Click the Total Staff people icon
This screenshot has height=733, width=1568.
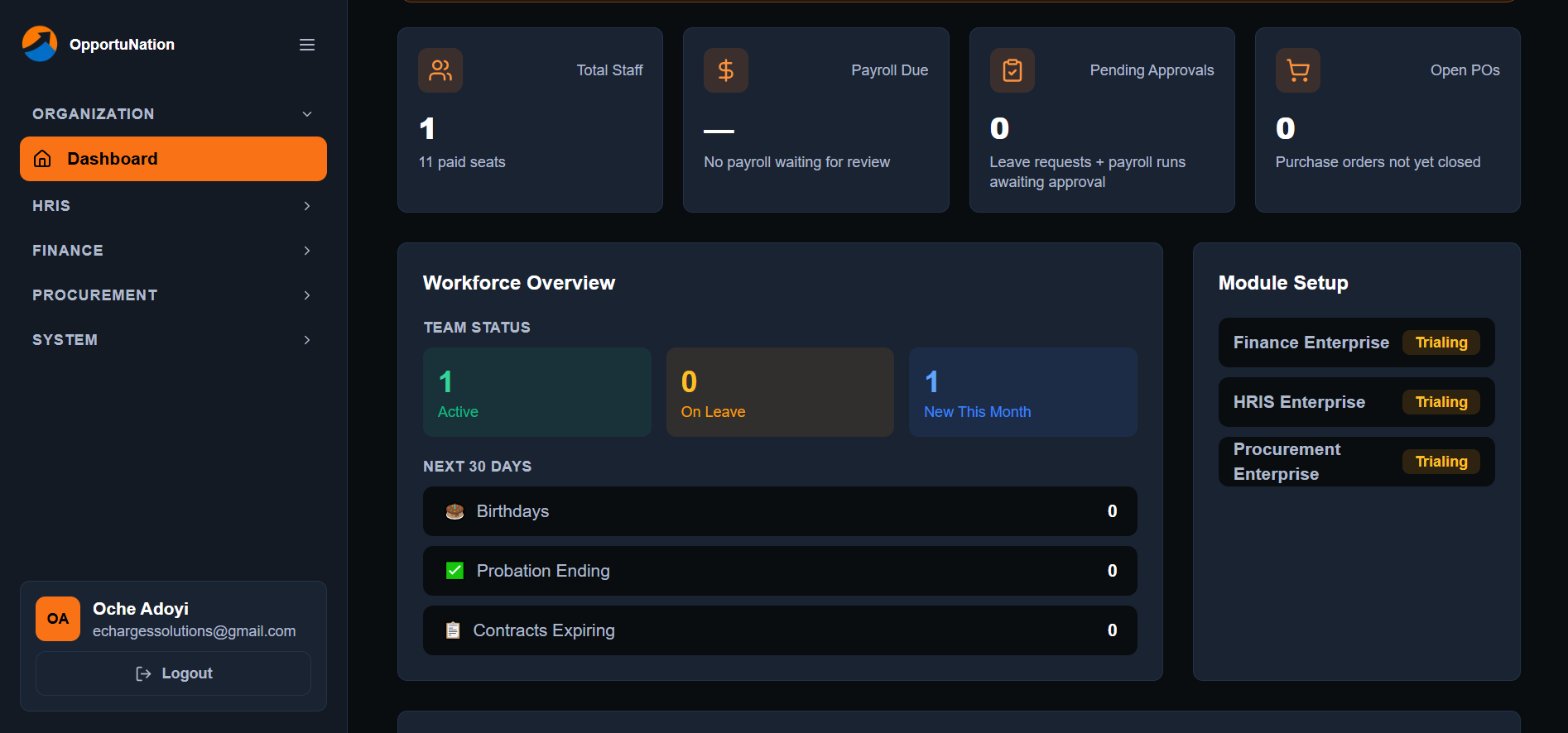tap(440, 70)
